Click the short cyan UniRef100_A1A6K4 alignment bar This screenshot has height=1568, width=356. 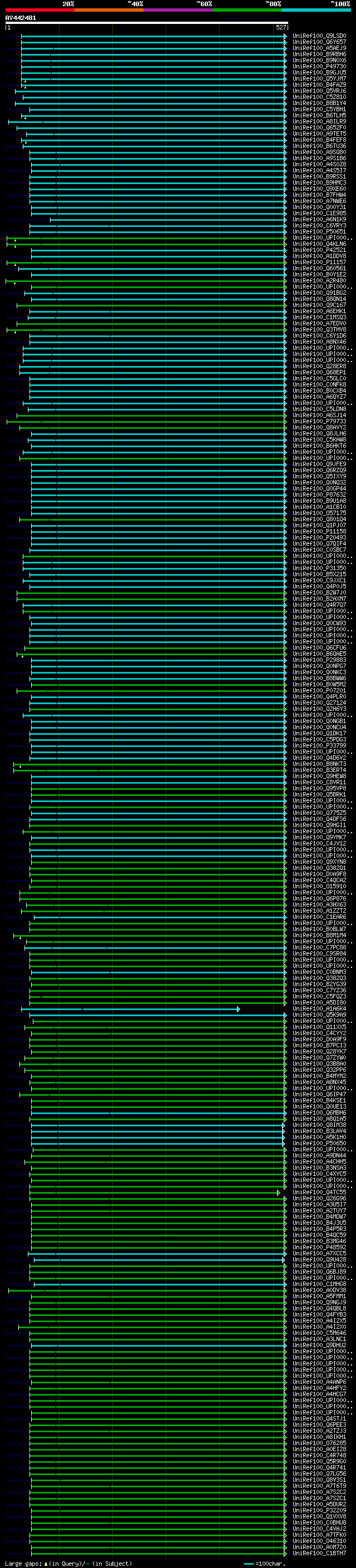pyautogui.click(x=131, y=1009)
